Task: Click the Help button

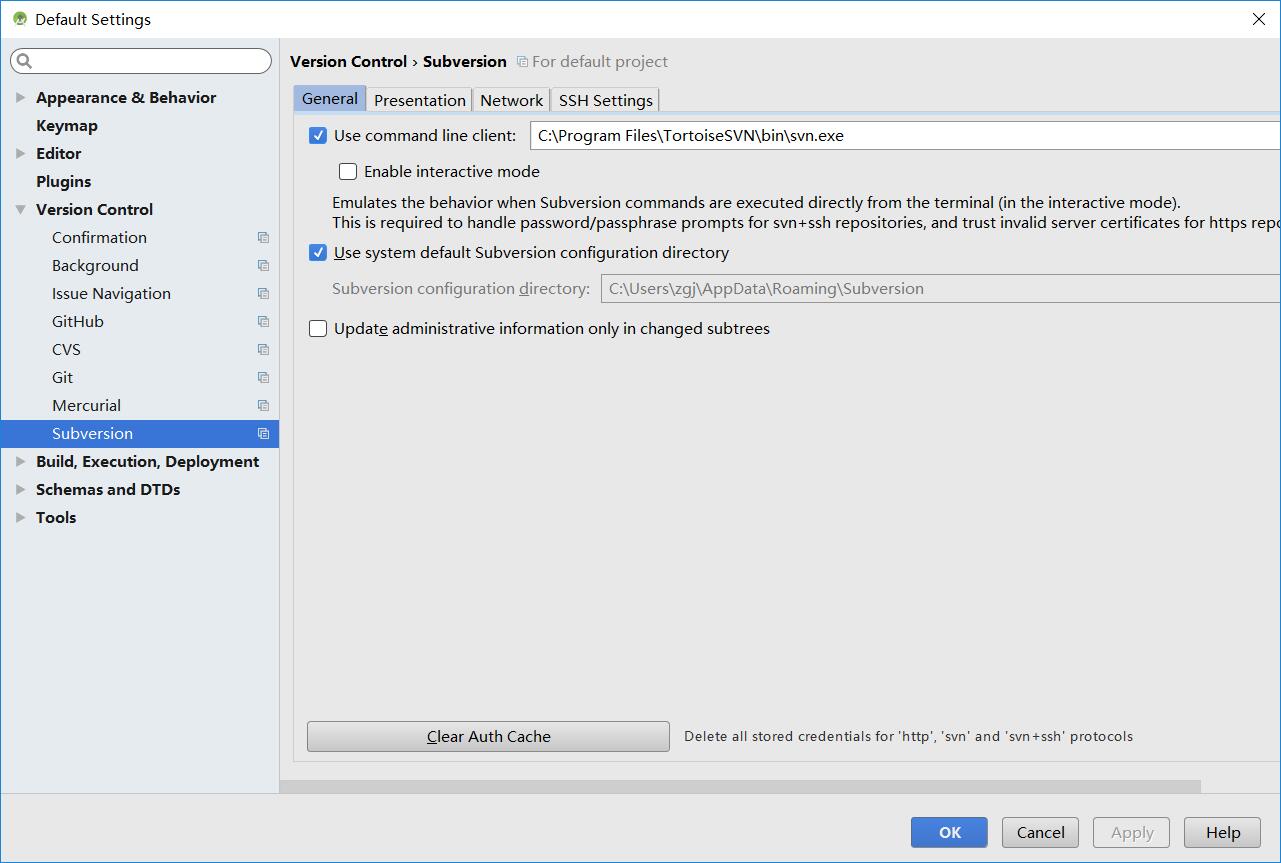Action: (1222, 832)
